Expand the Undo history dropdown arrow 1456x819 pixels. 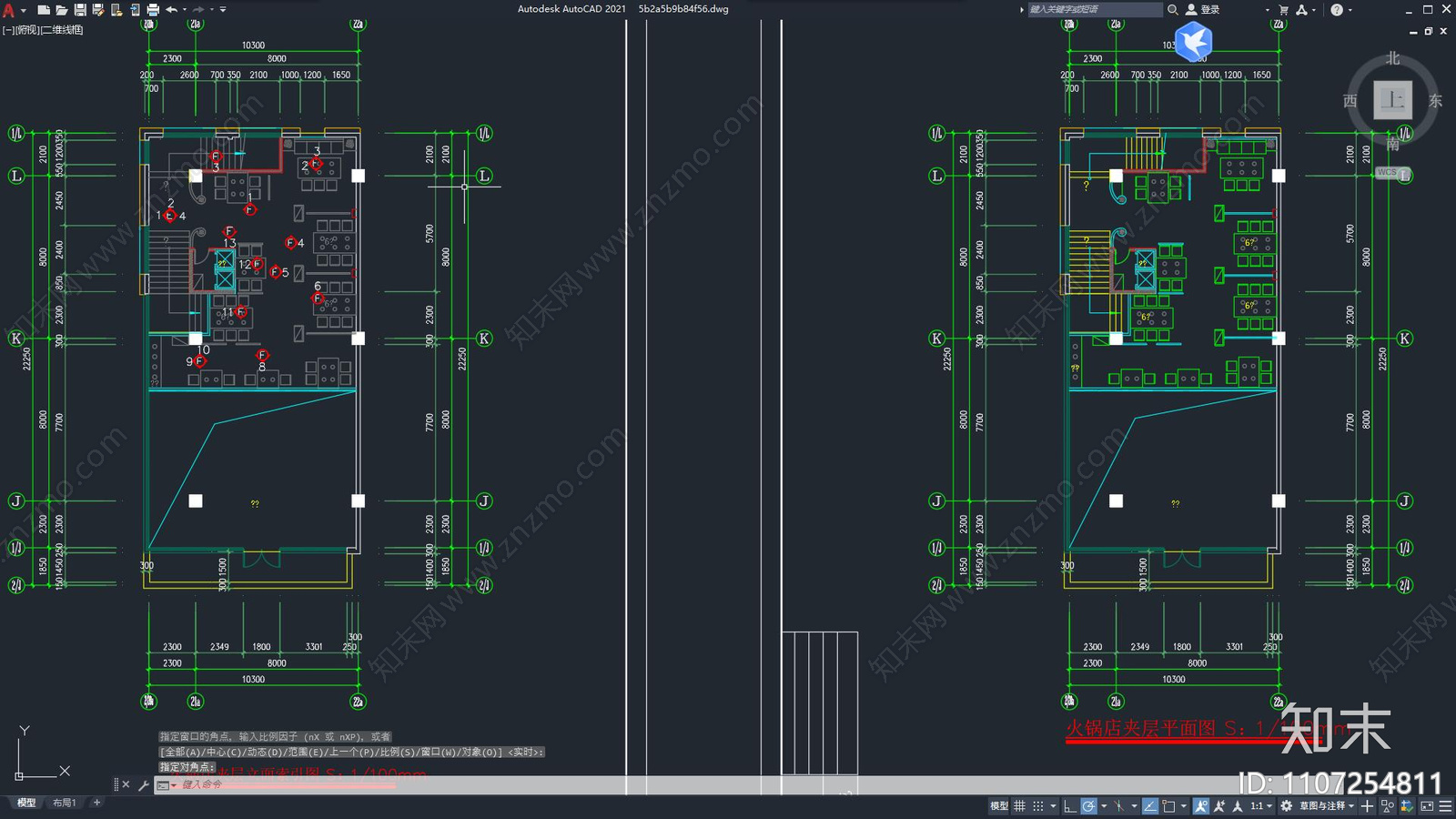[x=185, y=10]
